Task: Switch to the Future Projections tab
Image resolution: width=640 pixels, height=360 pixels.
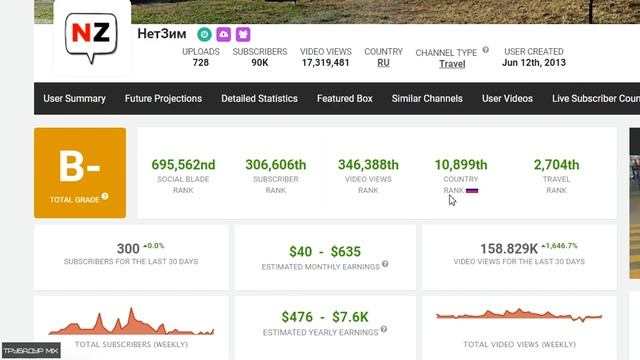Action: (163, 98)
